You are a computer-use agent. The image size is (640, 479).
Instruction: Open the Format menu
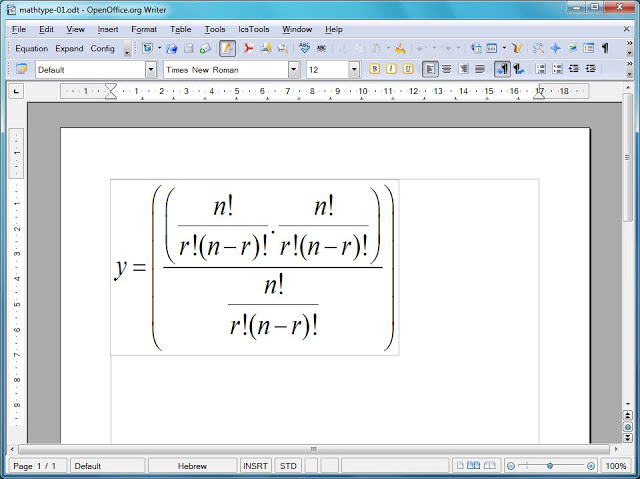pyautogui.click(x=144, y=29)
